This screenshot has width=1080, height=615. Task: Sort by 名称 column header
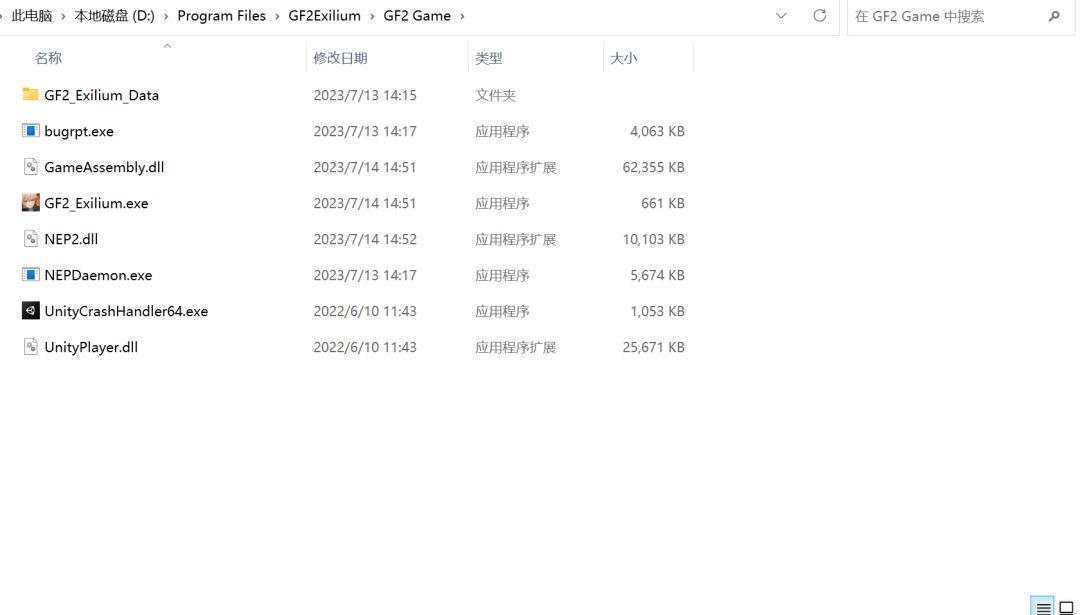click(x=48, y=58)
